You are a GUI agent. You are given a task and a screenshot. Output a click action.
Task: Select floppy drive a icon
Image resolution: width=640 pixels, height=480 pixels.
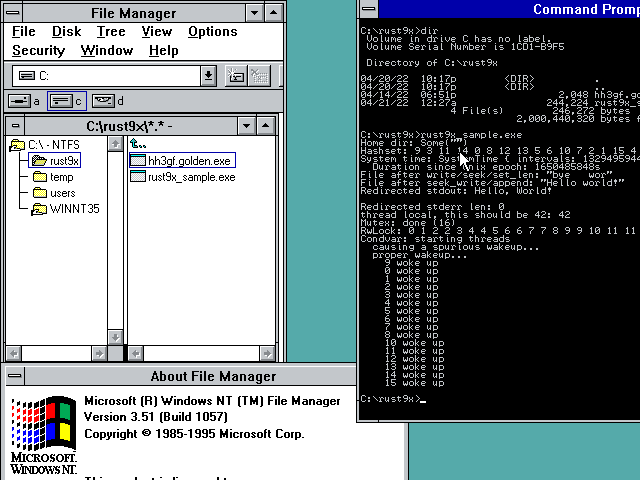pos(23,101)
